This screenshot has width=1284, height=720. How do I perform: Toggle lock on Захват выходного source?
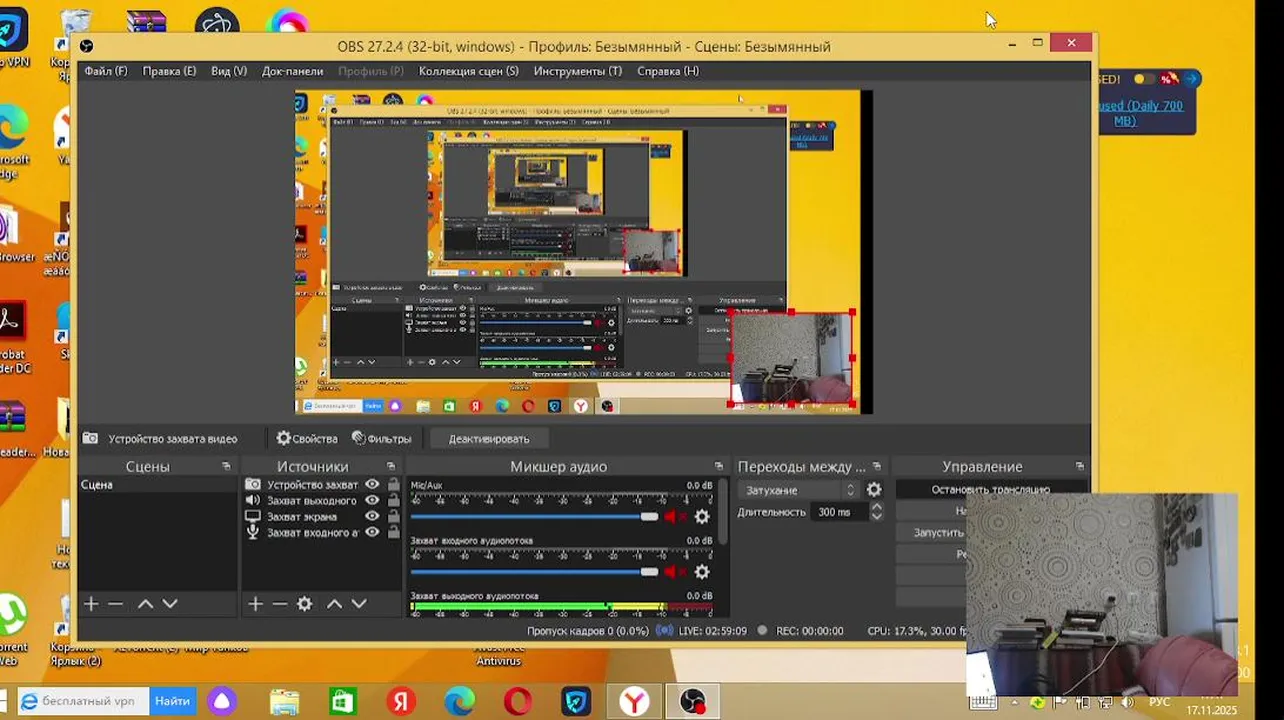pos(393,500)
